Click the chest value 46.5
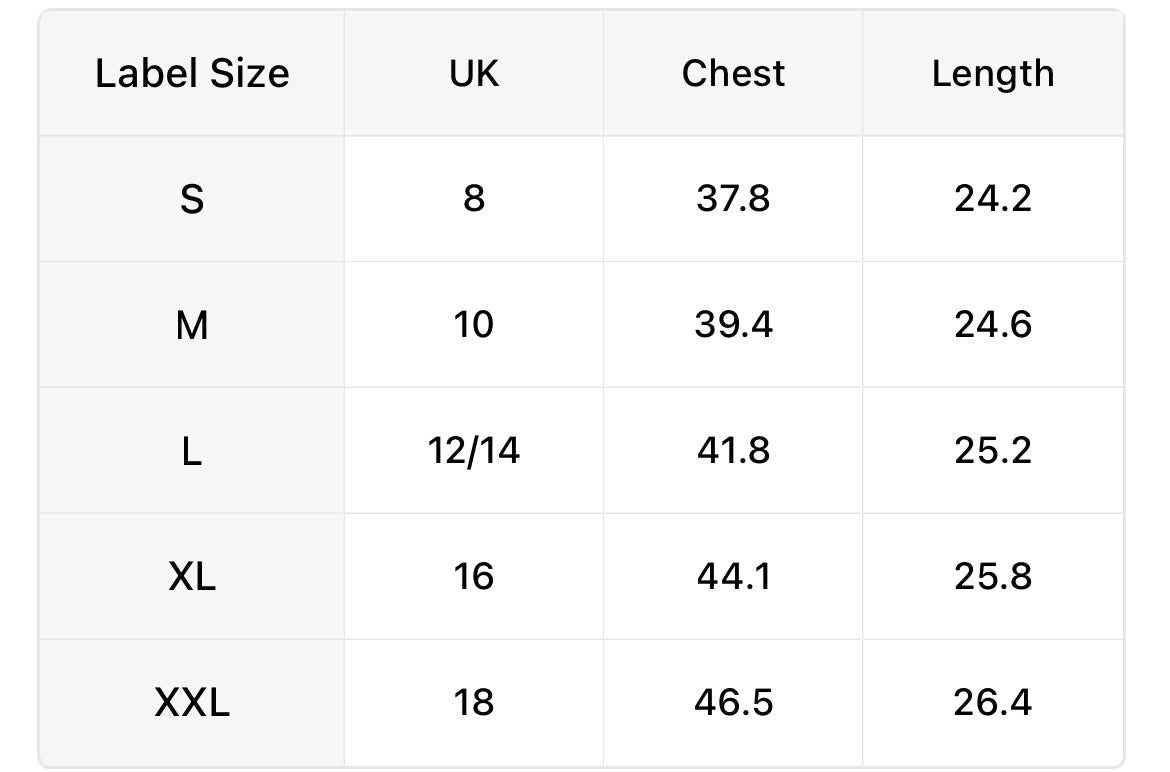Image resolution: width=1170 pixels, height=772 pixels. point(733,703)
